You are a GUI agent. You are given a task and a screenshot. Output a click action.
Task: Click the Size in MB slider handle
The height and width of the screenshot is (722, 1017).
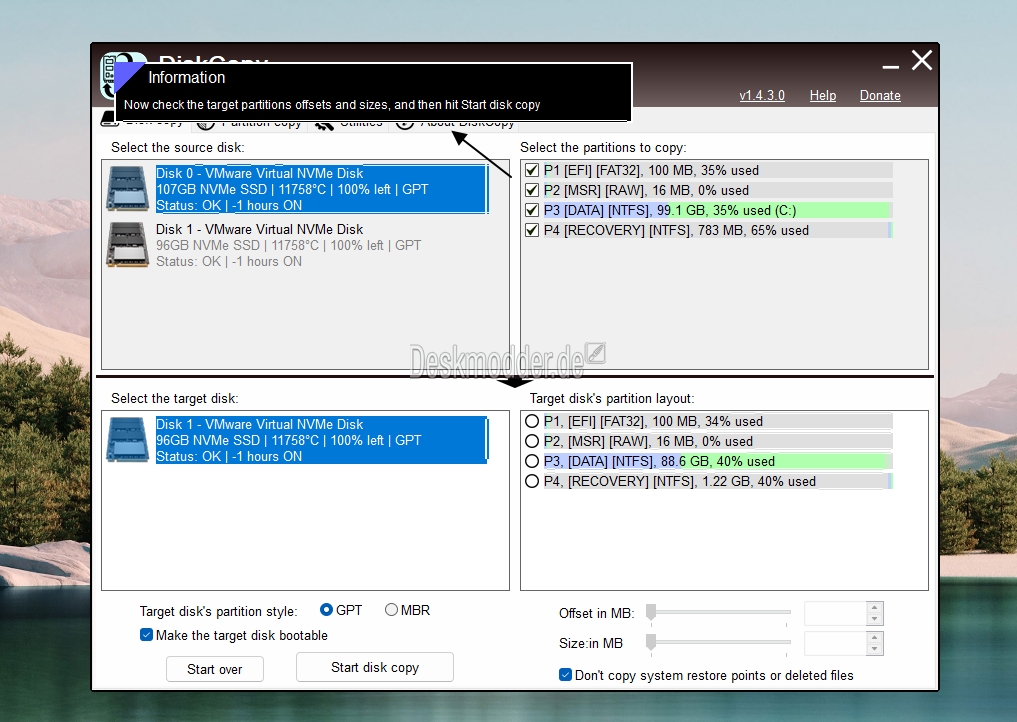pos(651,642)
